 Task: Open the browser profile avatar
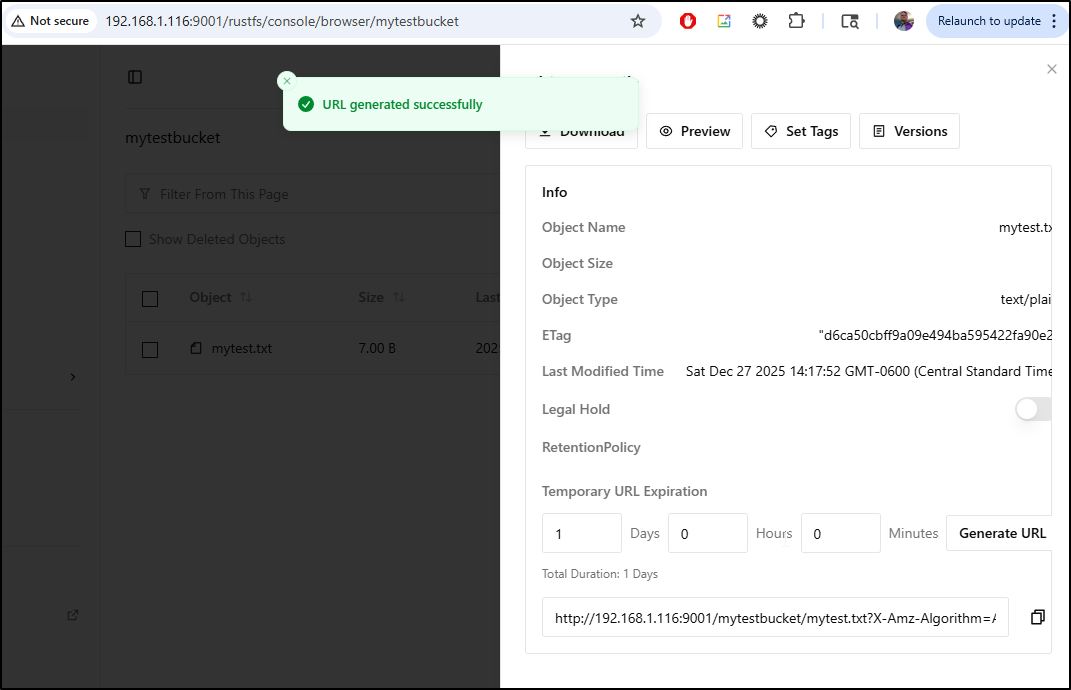(903, 21)
